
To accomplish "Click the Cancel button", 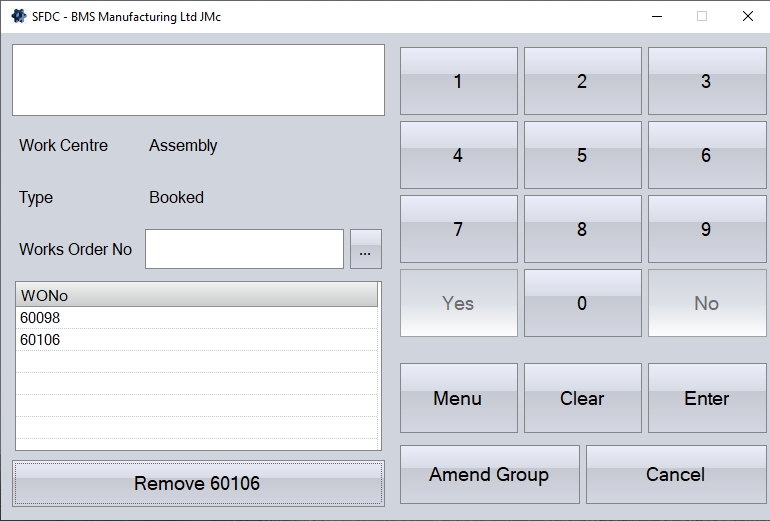I will 675,474.
